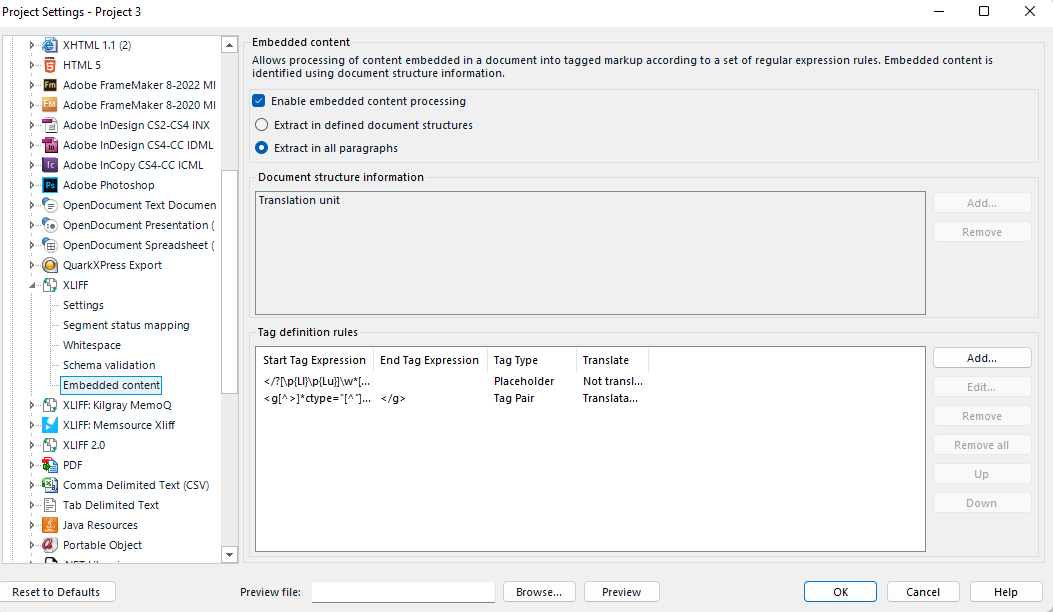Open the HTML 5 file type icon
This screenshot has width=1053, height=612.
(48, 65)
